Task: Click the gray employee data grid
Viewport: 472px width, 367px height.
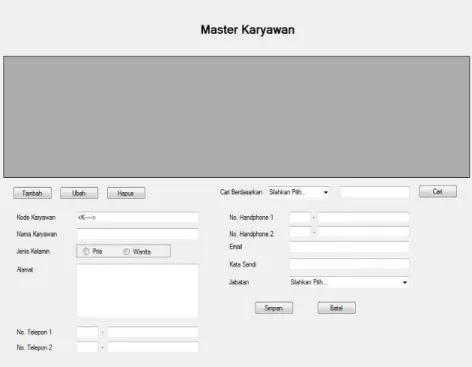Action: pos(237,117)
